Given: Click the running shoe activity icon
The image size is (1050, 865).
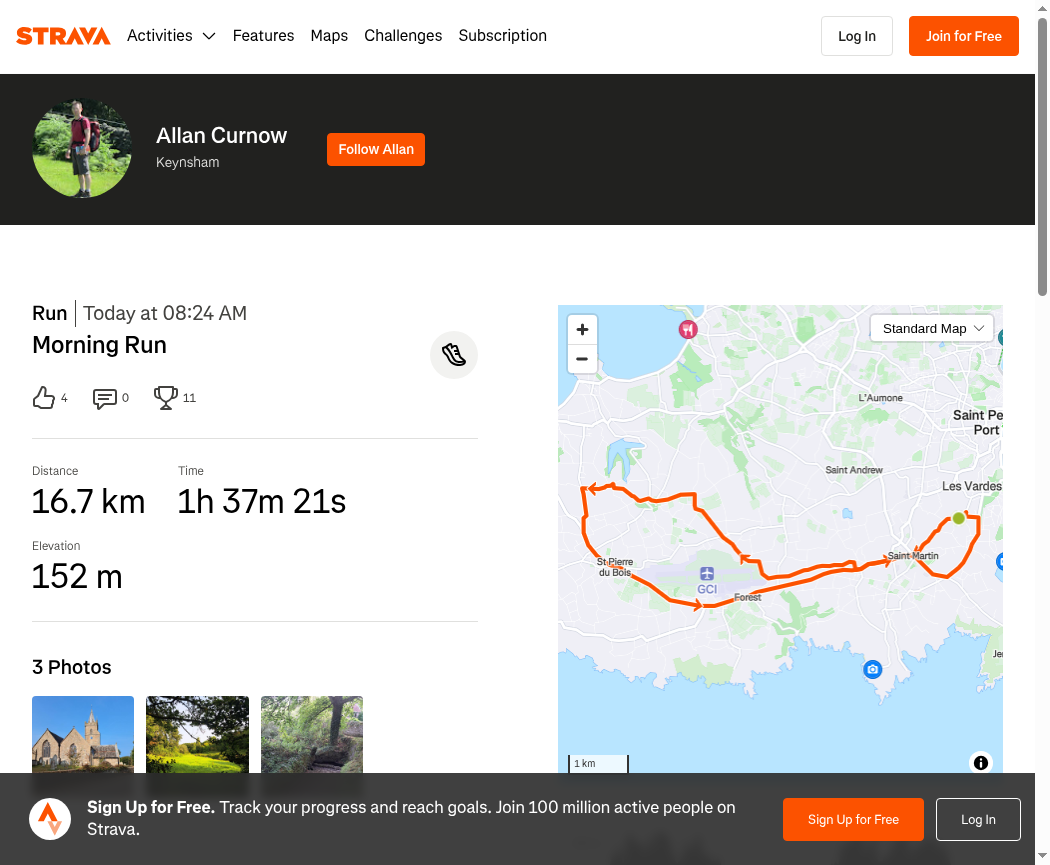Looking at the screenshot, I should point(454,355).
